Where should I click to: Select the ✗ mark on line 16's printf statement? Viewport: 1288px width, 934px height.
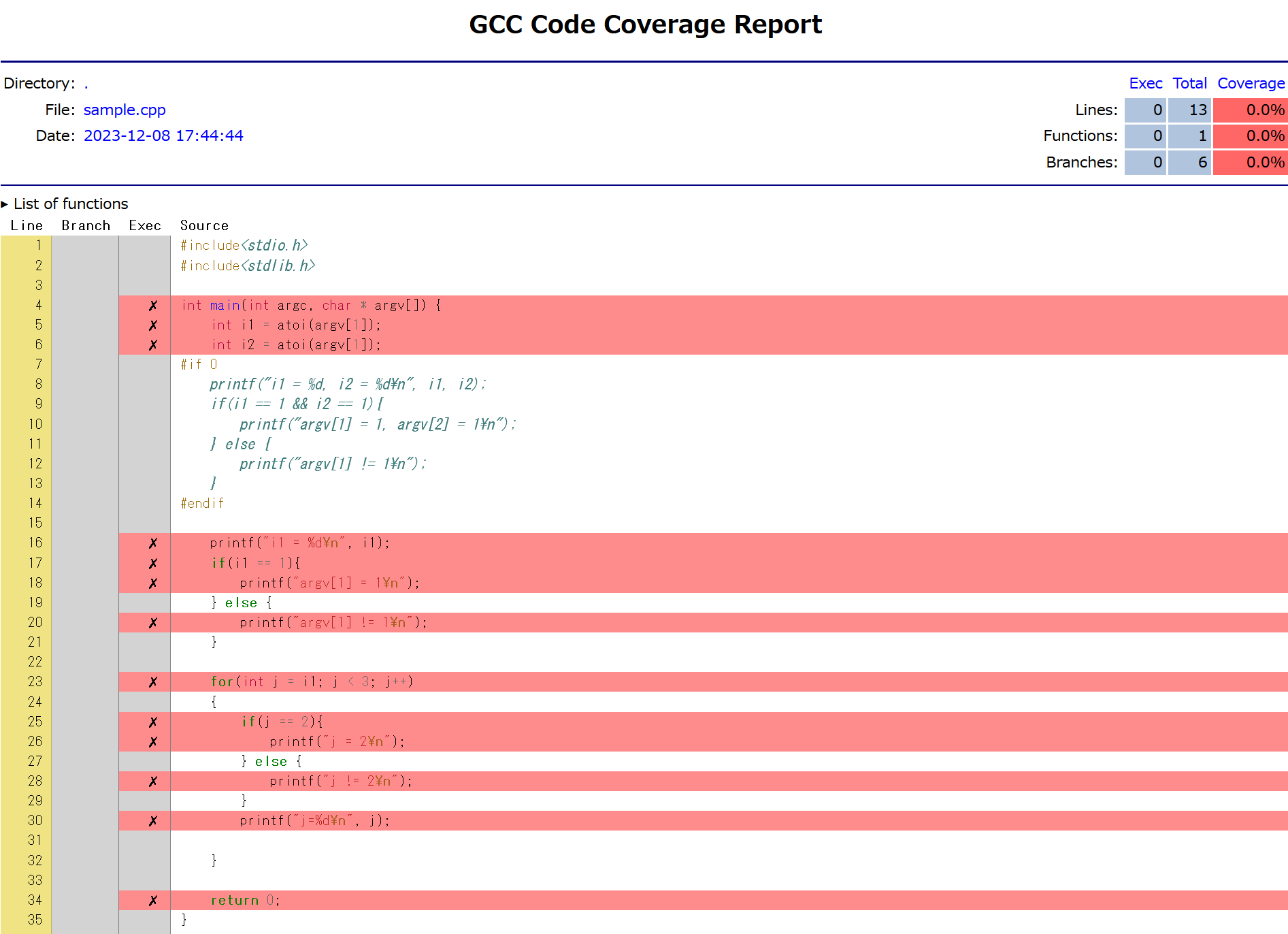(153, 543)
